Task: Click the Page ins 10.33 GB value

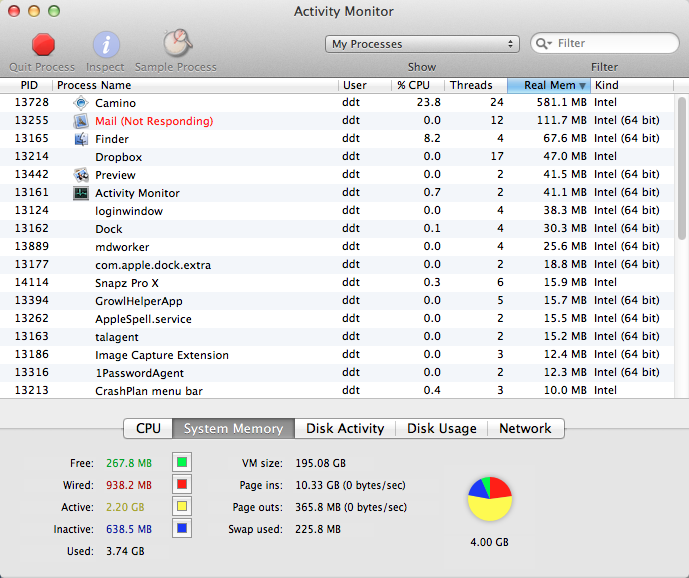Action: coord(350,485)
